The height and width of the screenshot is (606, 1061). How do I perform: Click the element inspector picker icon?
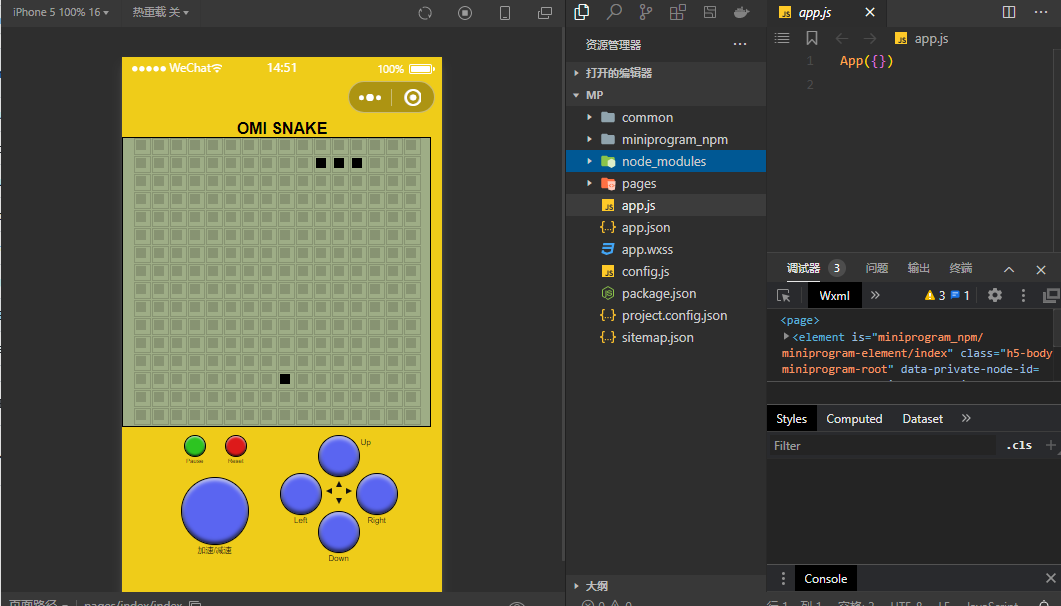(x=784, y=296)
